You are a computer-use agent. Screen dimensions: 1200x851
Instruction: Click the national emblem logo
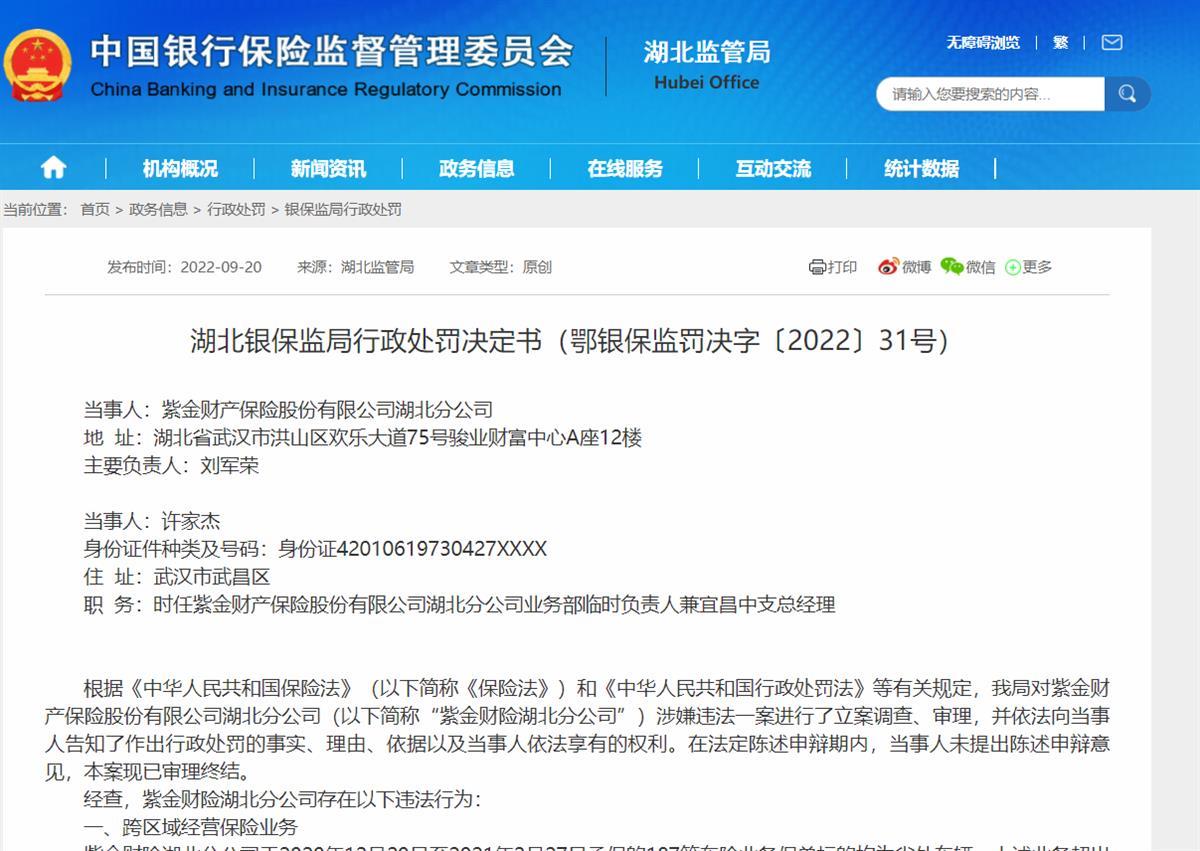pyautogui.click(x=38, y=65)
